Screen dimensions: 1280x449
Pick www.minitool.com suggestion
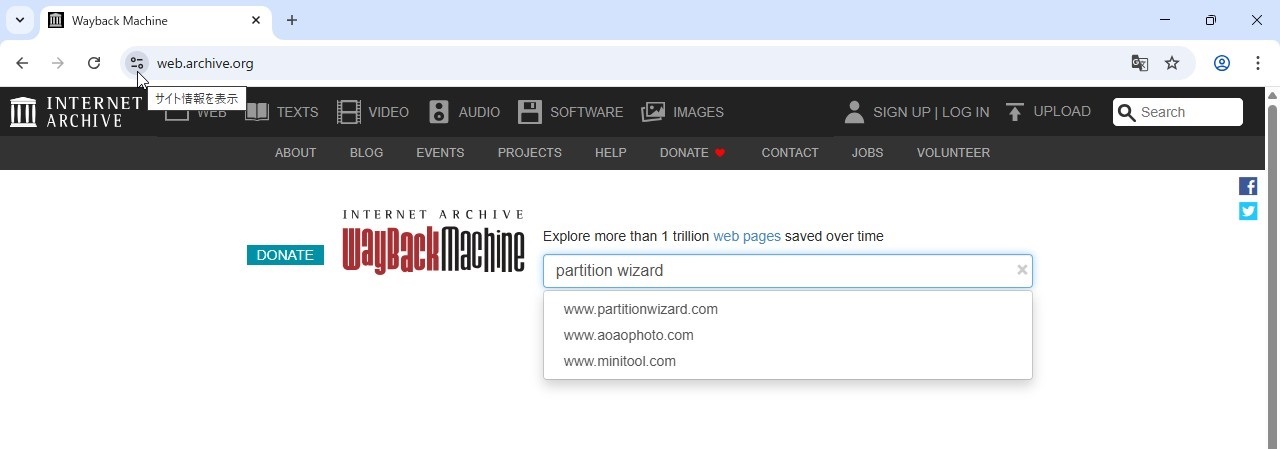pos(619,361)
